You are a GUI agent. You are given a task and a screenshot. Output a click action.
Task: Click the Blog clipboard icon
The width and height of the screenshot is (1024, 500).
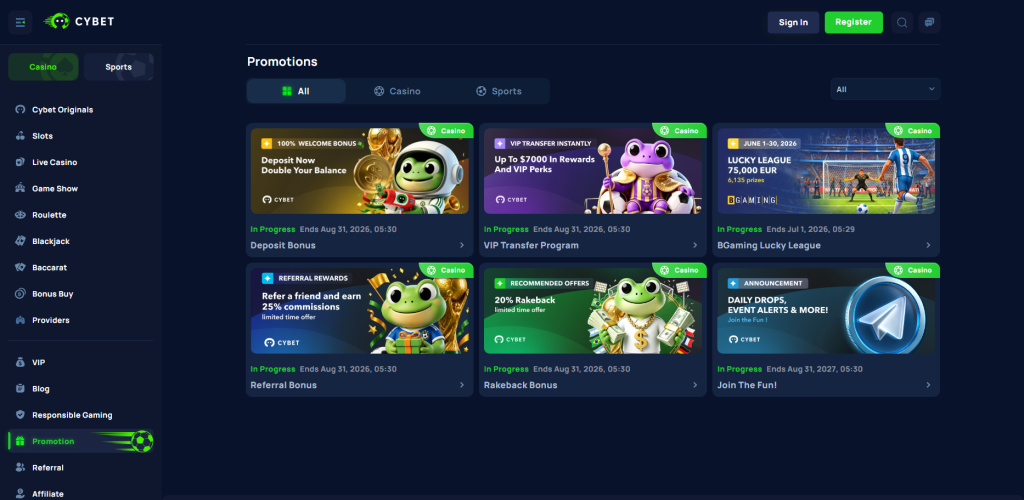20,388
